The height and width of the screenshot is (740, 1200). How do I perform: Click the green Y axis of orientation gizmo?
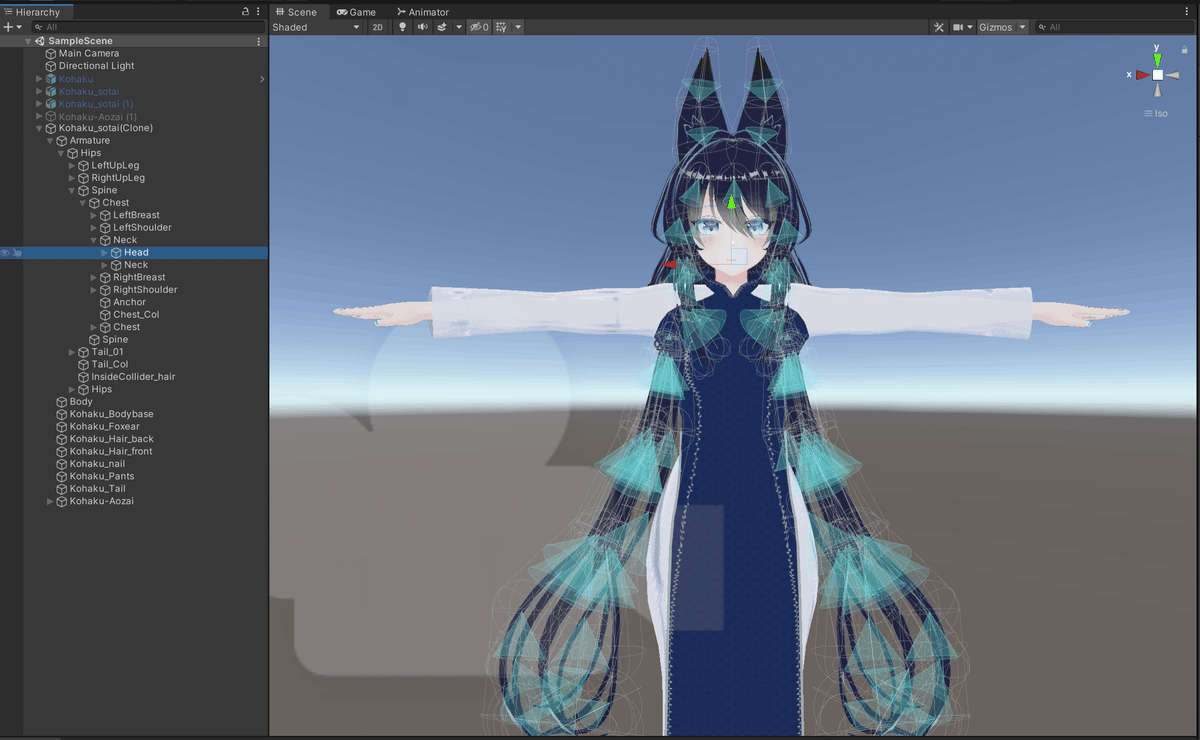pos(1157,59)
